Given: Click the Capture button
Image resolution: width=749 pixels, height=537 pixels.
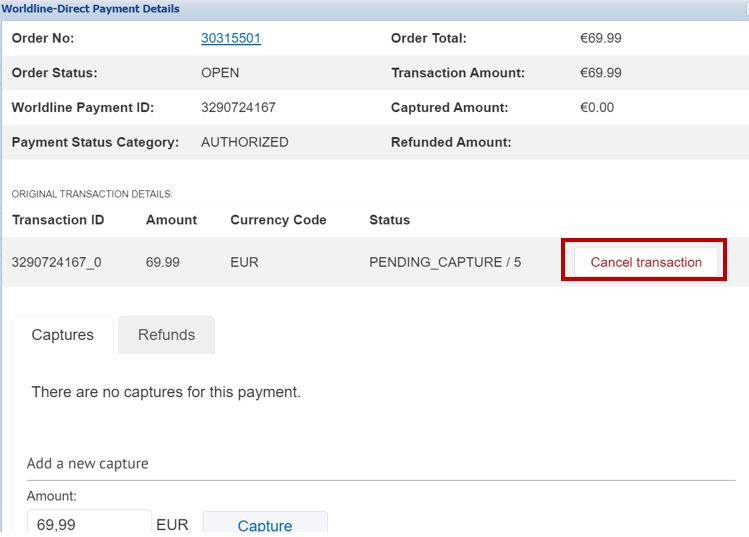Looking at the screenshot, I should 265,524.
